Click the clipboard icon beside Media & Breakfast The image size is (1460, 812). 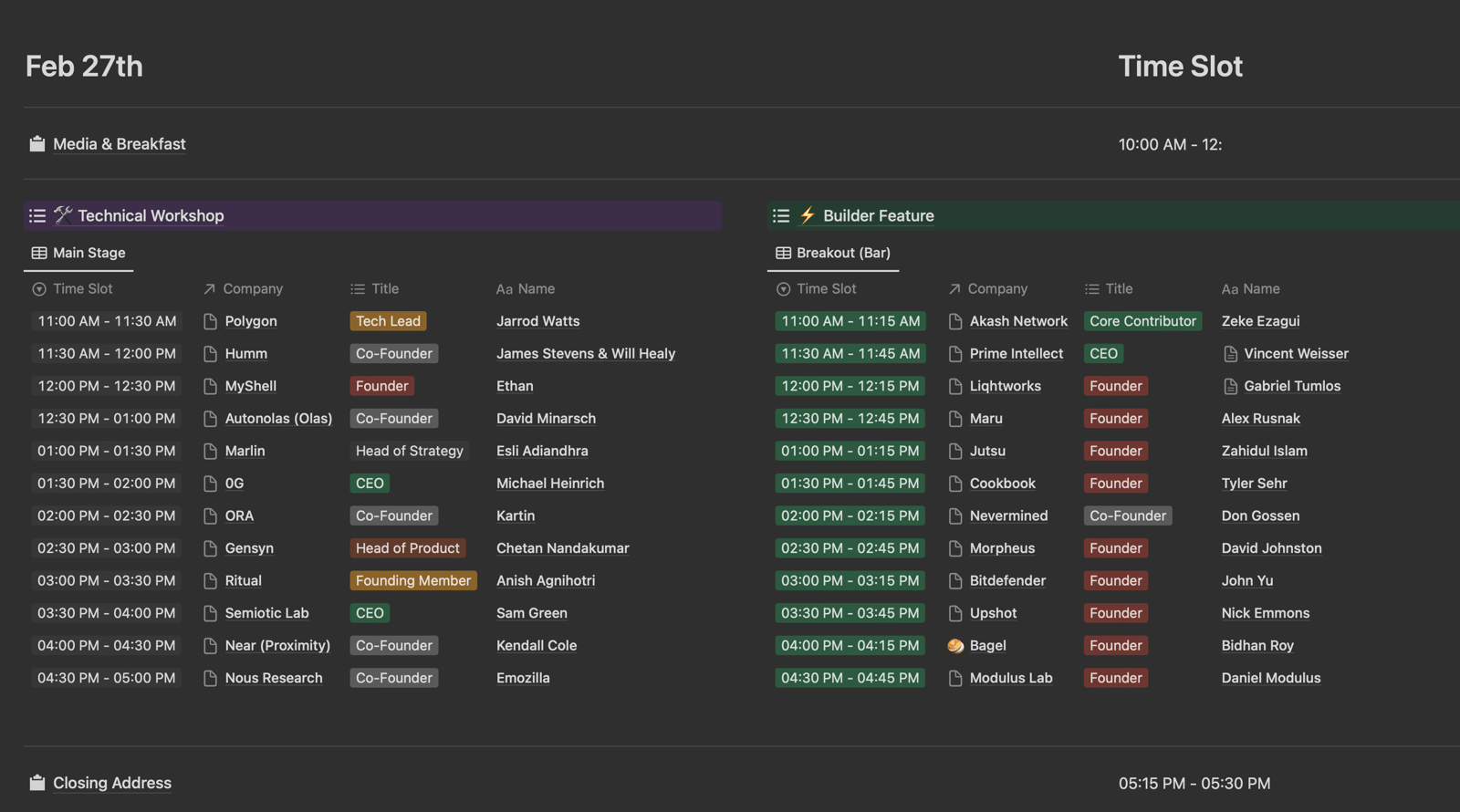[36, 144]
